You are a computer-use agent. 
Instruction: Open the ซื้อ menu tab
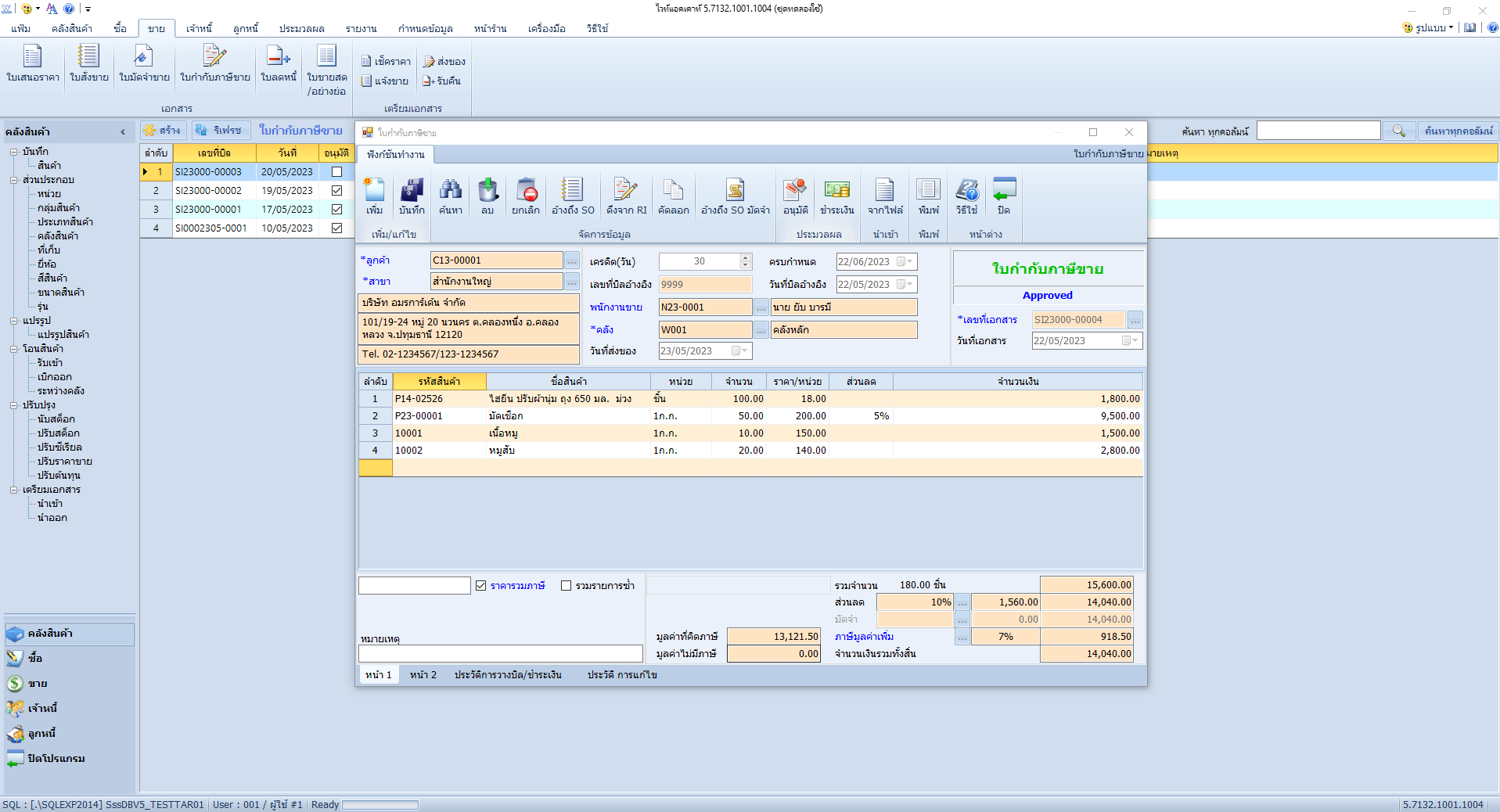[120, 28]
